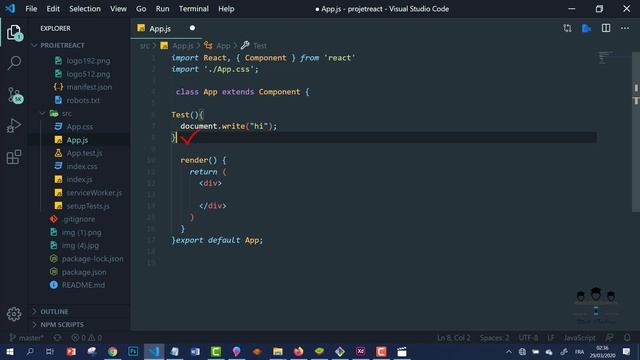
Task: Split the editor to the right
Action: pos(606,28)
